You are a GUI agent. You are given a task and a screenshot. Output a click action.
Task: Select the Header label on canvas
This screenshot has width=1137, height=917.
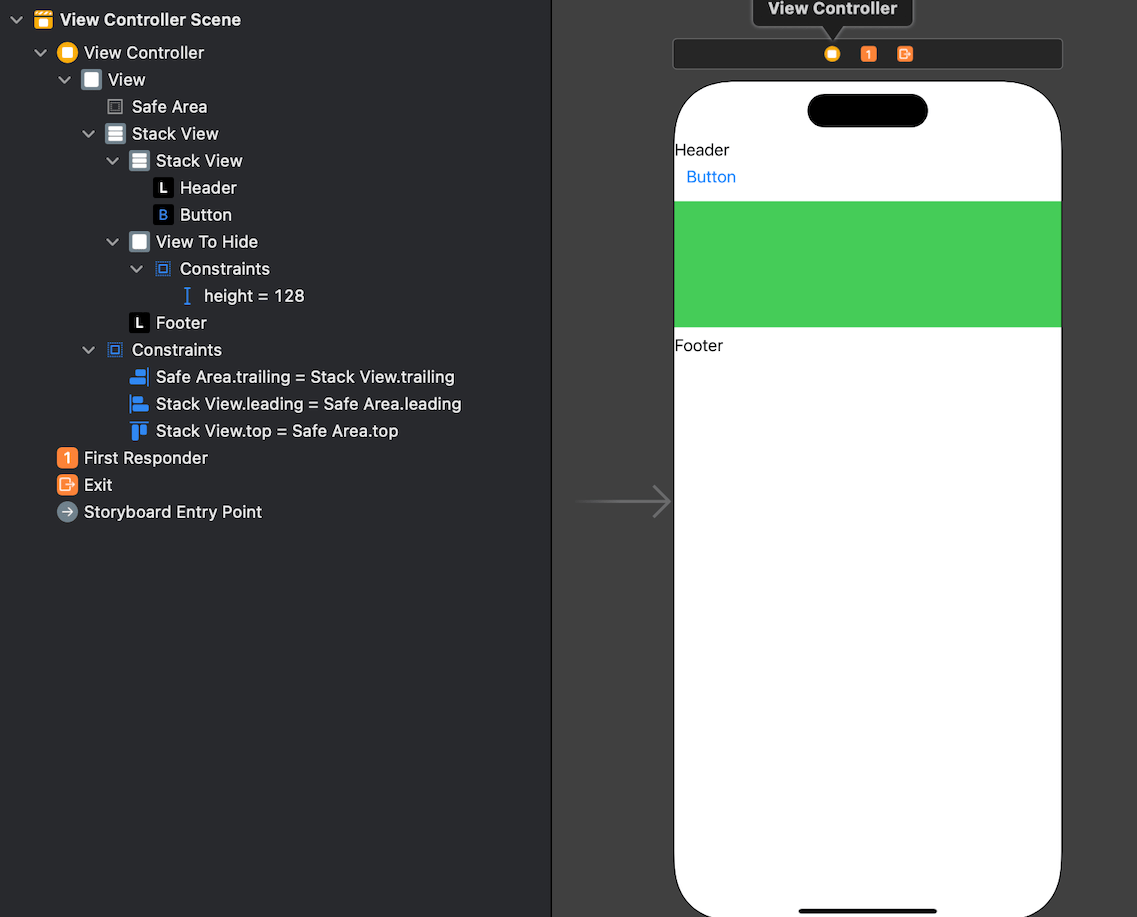(701, 150)
